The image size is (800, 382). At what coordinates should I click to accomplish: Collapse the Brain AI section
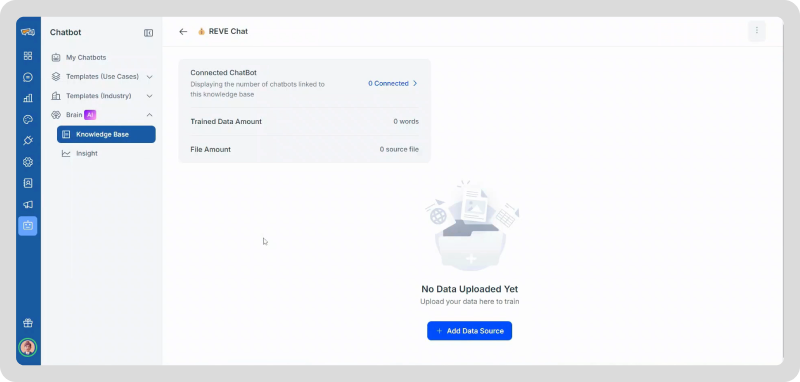(149, 115)
